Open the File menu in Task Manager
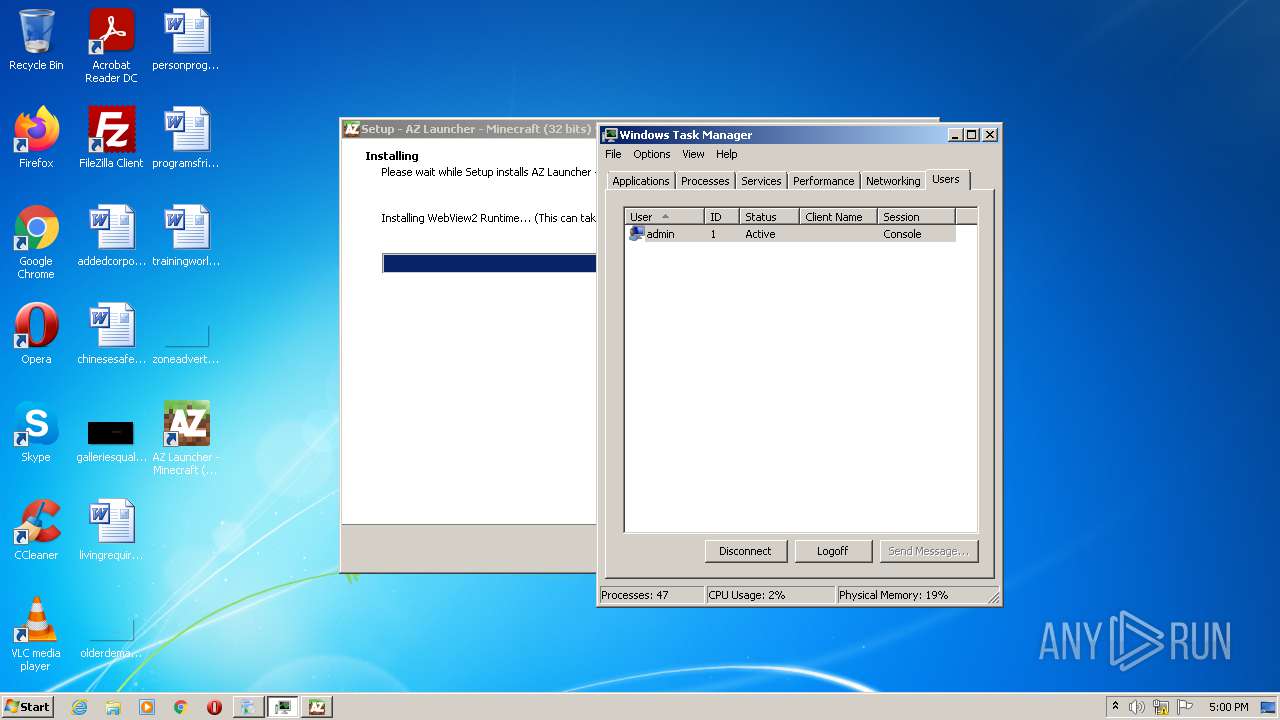Screen dimensions: 1280x720 [x=613, y=154]
